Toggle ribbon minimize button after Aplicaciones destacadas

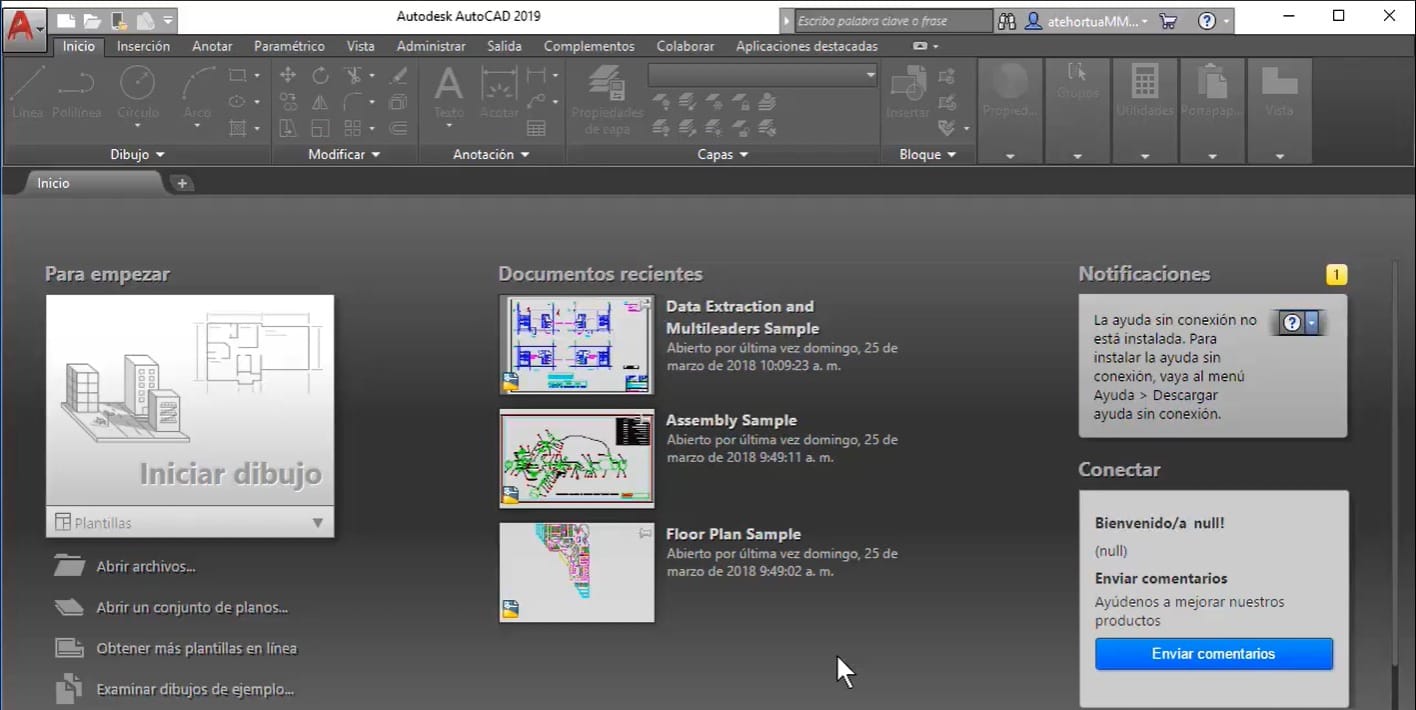coord(920,46)
